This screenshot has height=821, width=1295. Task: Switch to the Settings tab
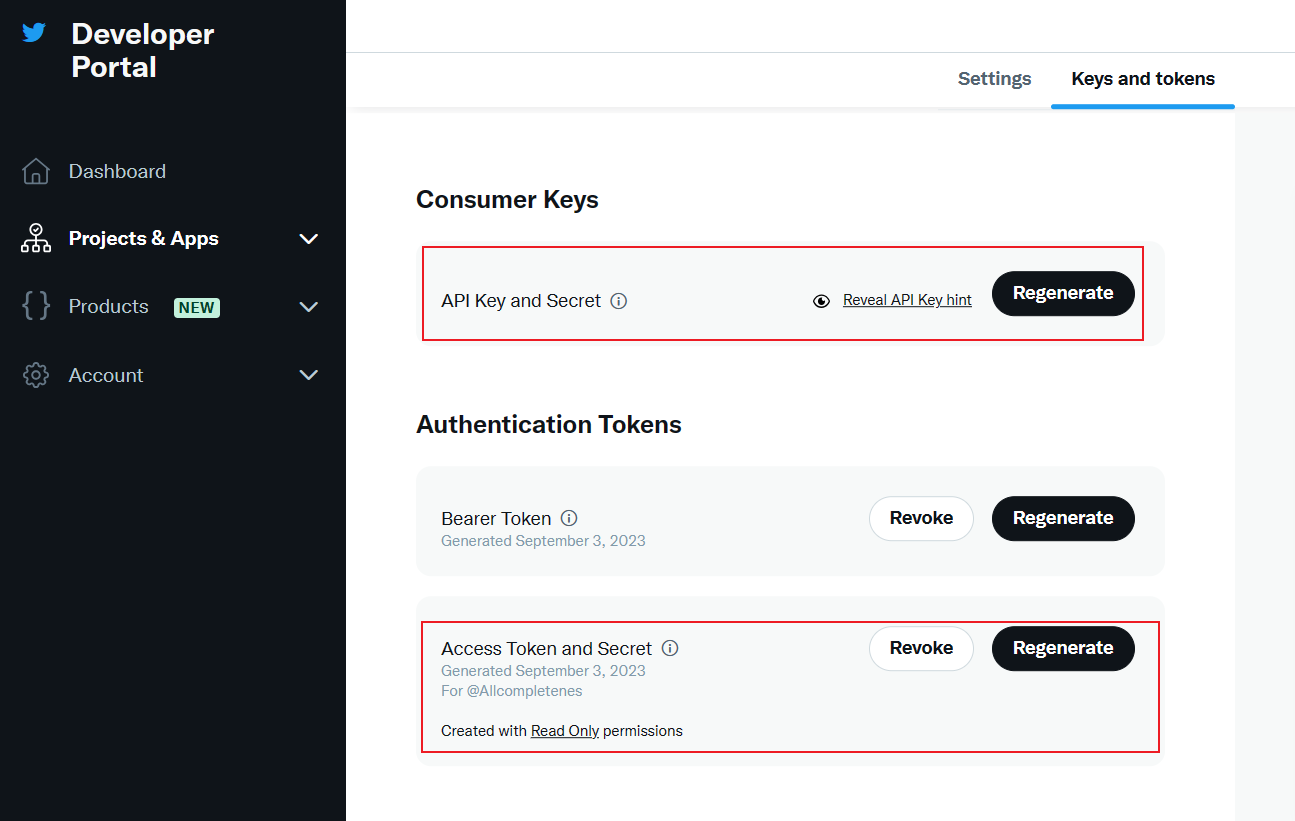(994, 79)
